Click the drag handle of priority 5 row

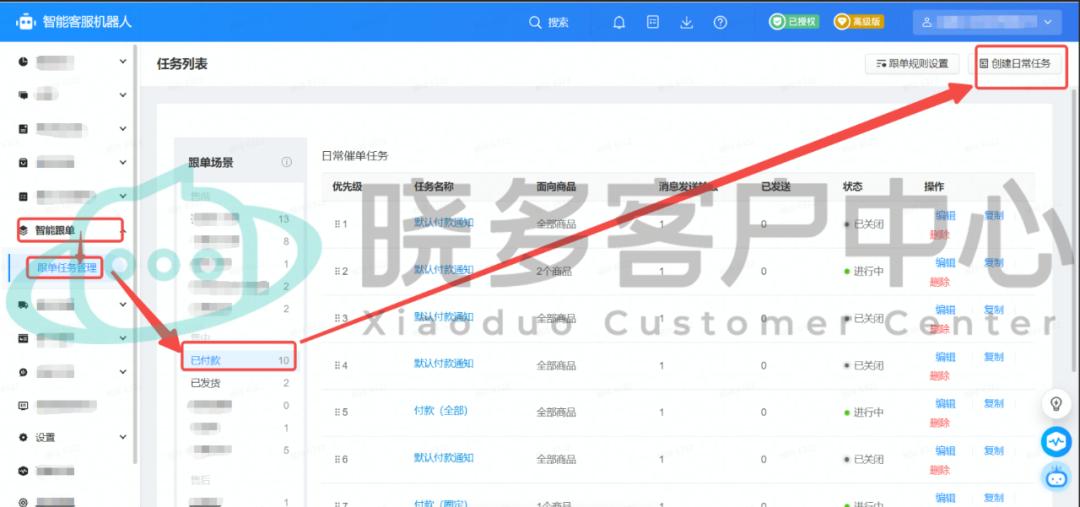pos(337,412)
